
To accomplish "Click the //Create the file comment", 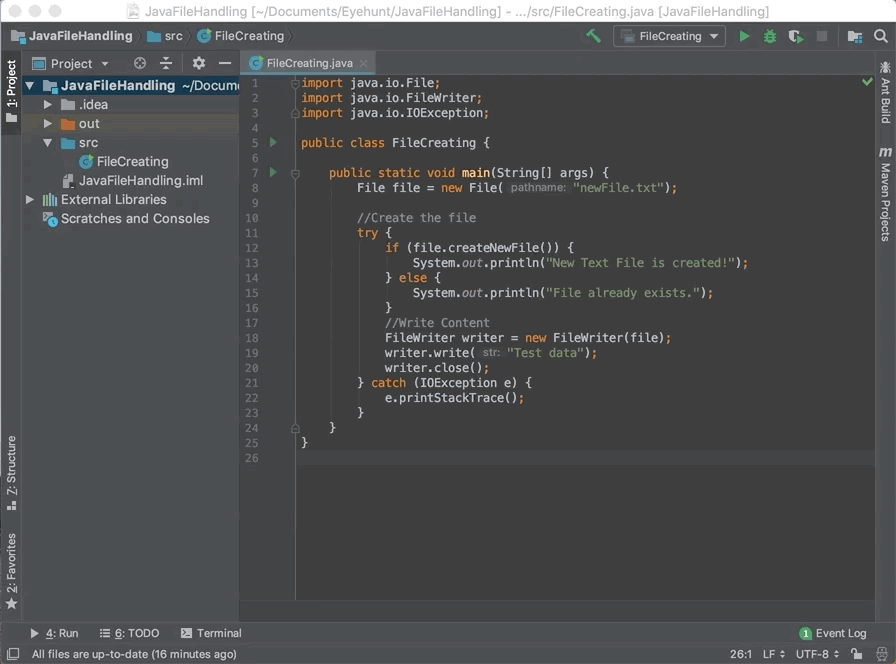I will click(416, 218).
